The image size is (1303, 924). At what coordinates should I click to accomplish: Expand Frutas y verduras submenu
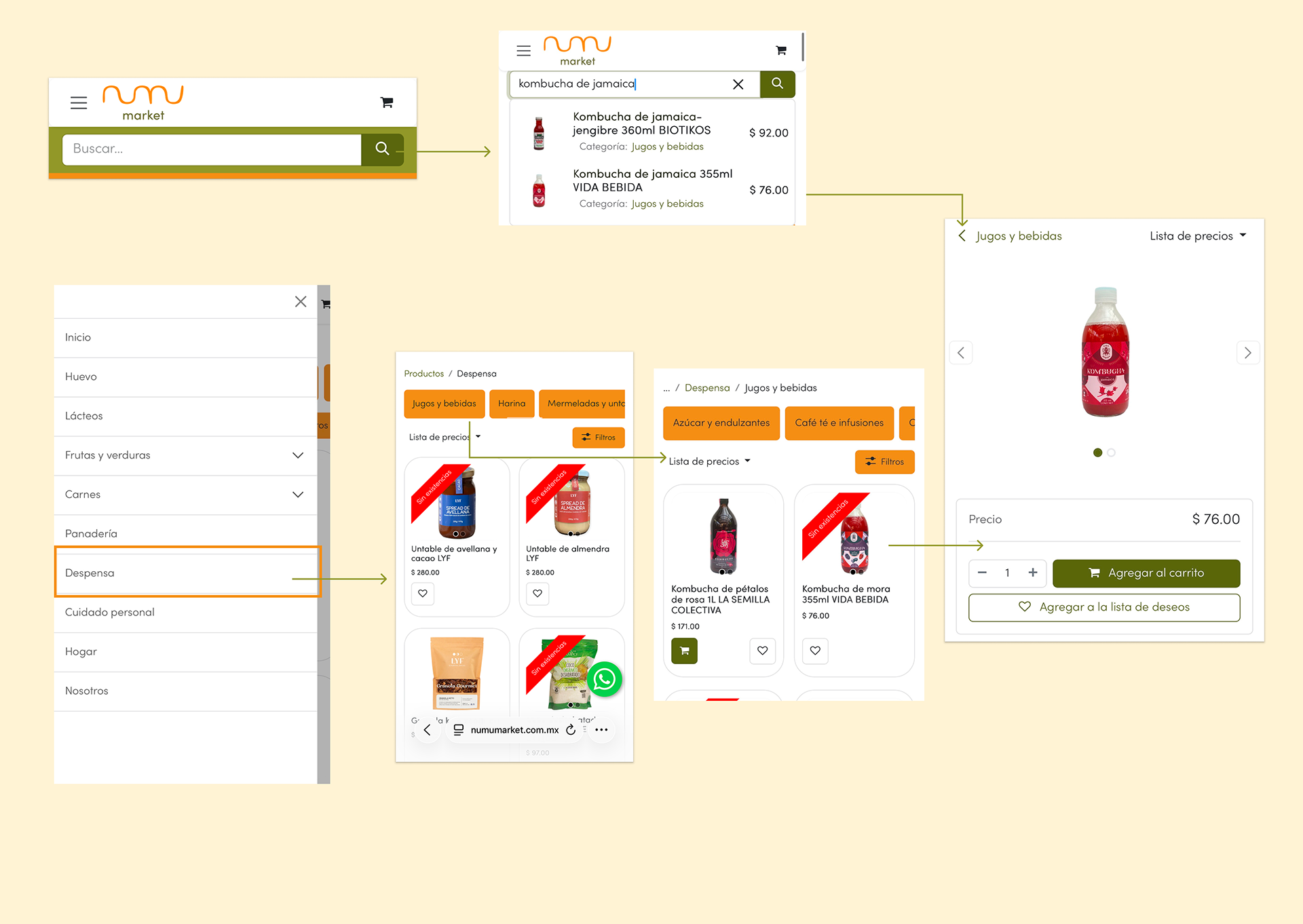297,455
